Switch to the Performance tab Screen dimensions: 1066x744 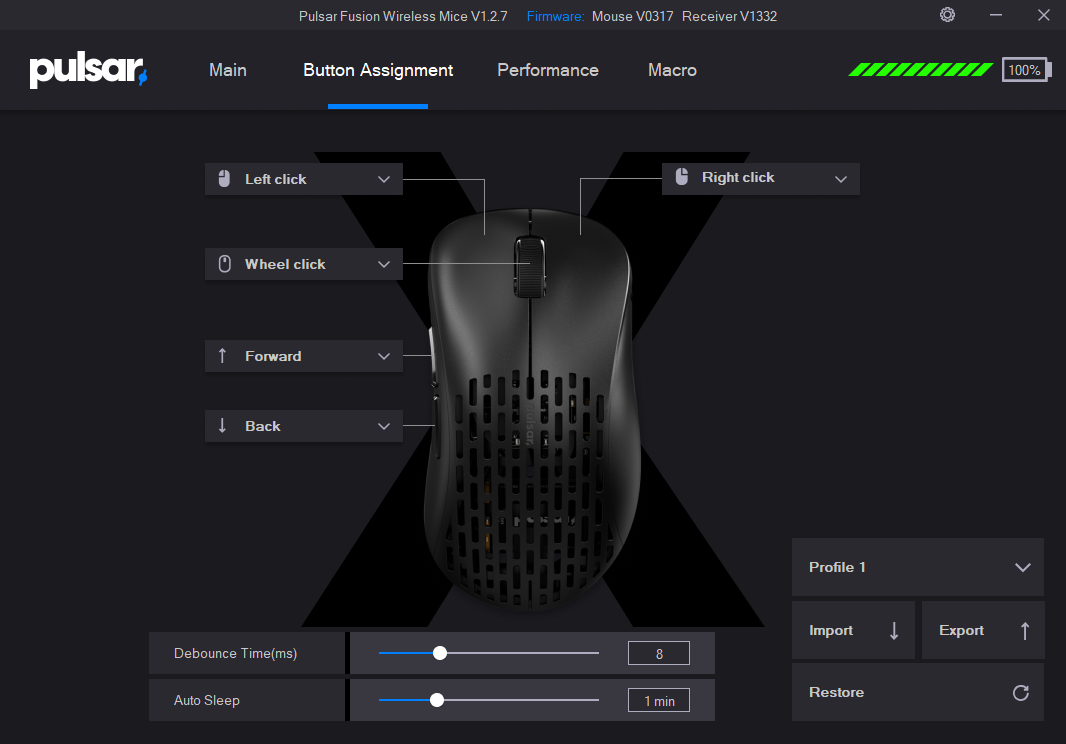coord(547,70)
